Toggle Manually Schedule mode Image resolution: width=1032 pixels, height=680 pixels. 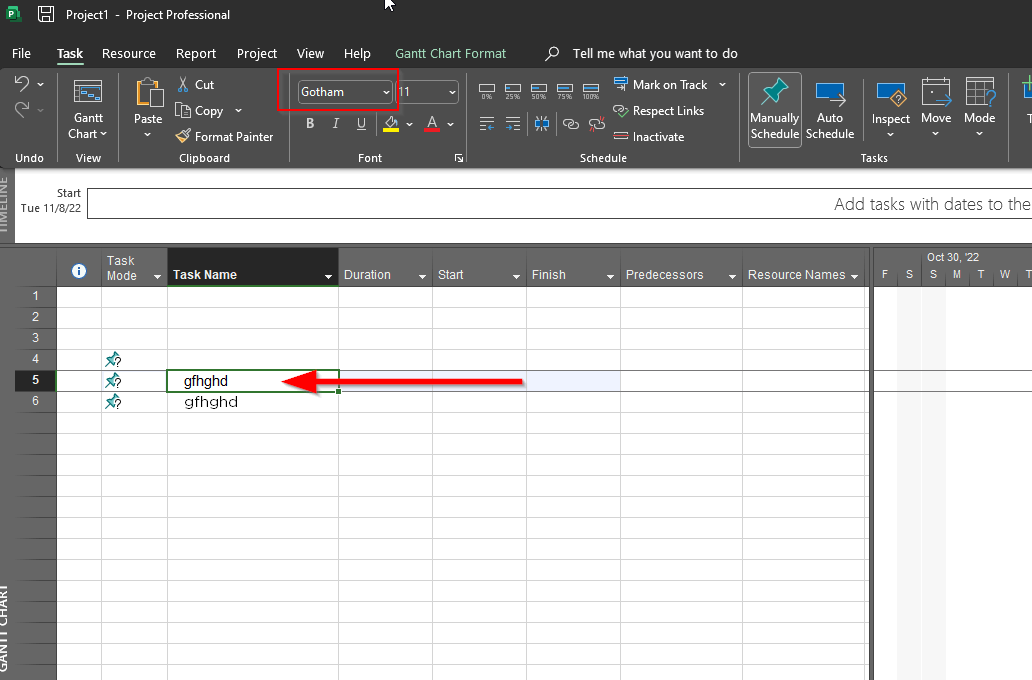775,109
